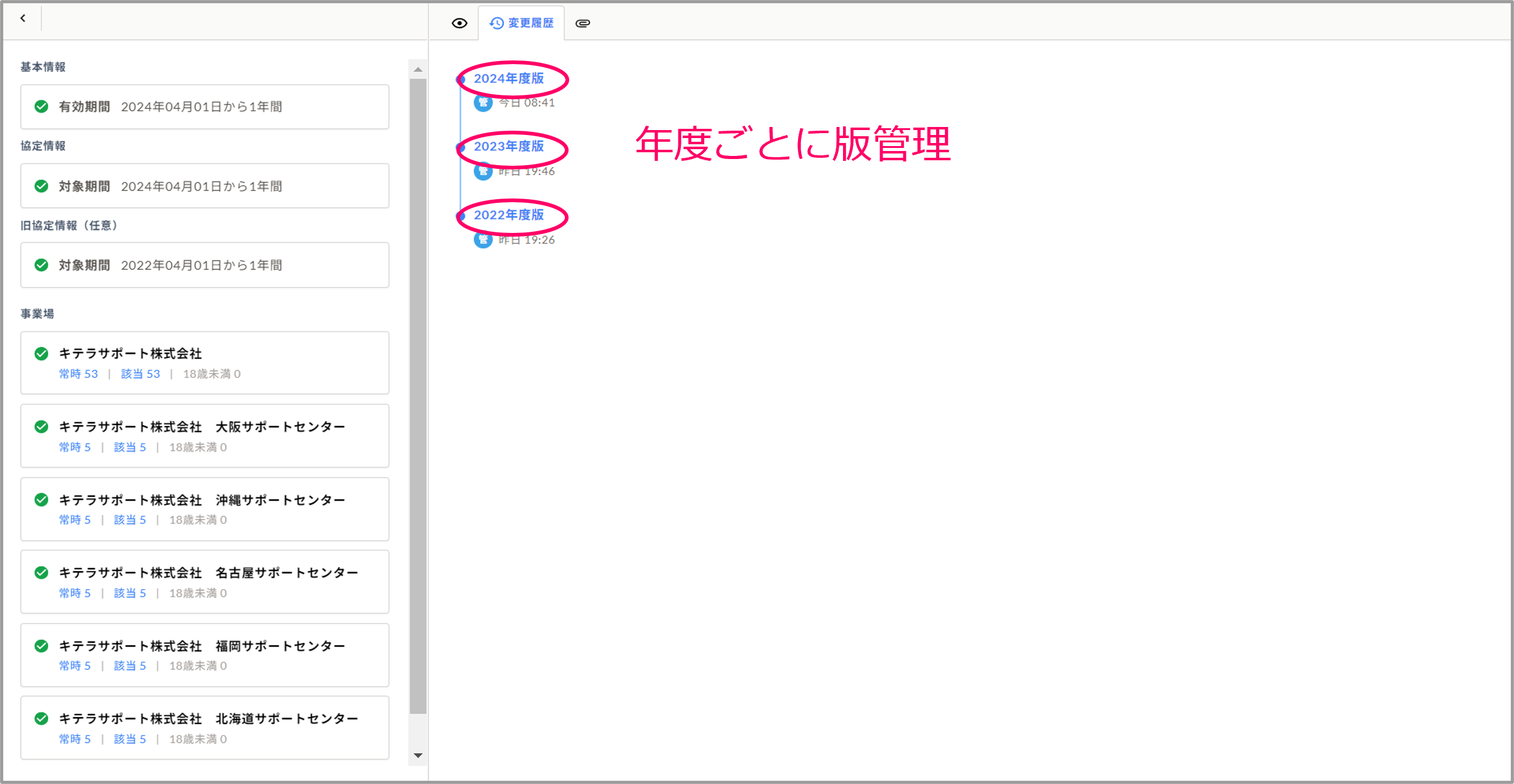Switch to the 変更履歴 tab
1514x784 pixels.
tap(522, 23)
